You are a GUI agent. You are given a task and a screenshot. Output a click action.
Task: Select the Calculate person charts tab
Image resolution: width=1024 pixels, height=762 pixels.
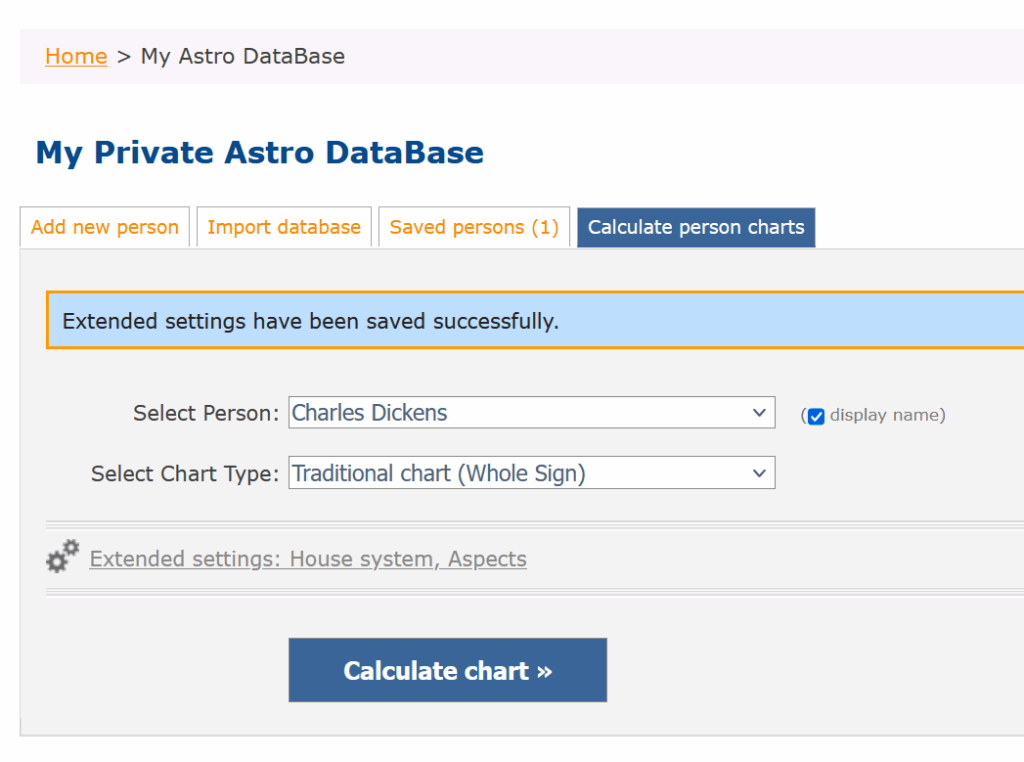696,227
